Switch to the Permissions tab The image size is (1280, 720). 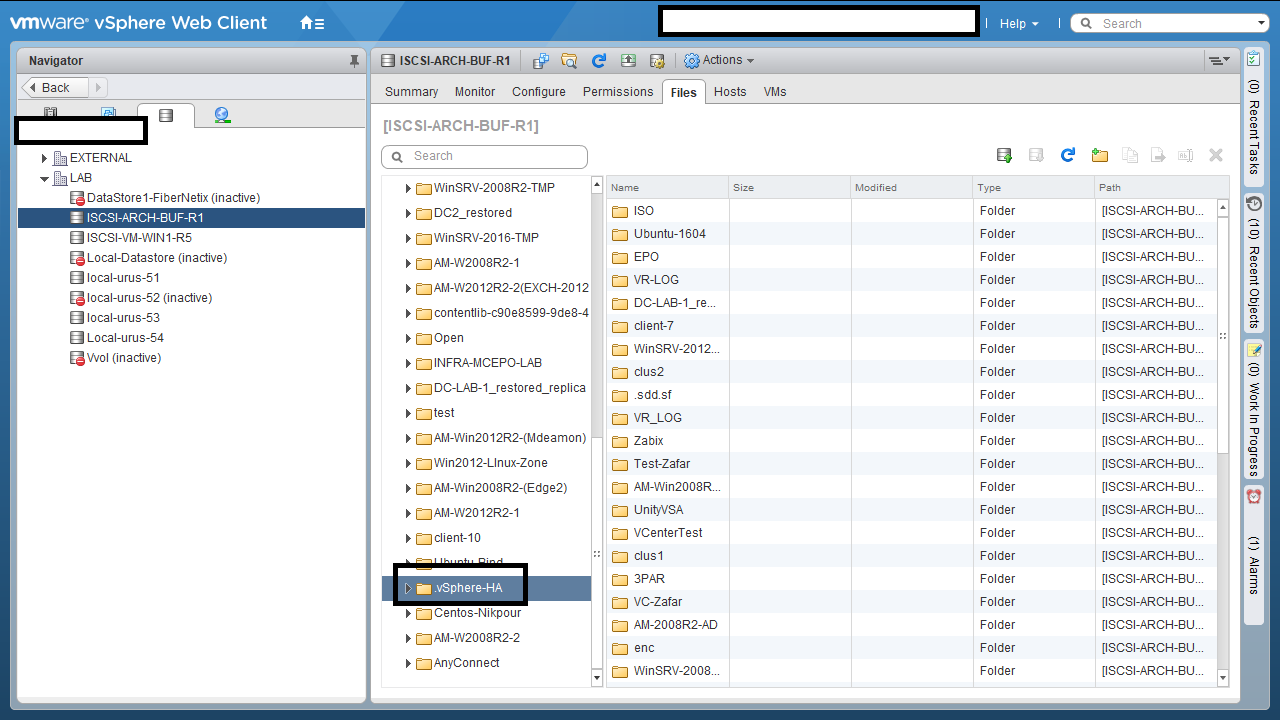pyautogui.click(x=617, y=92)
